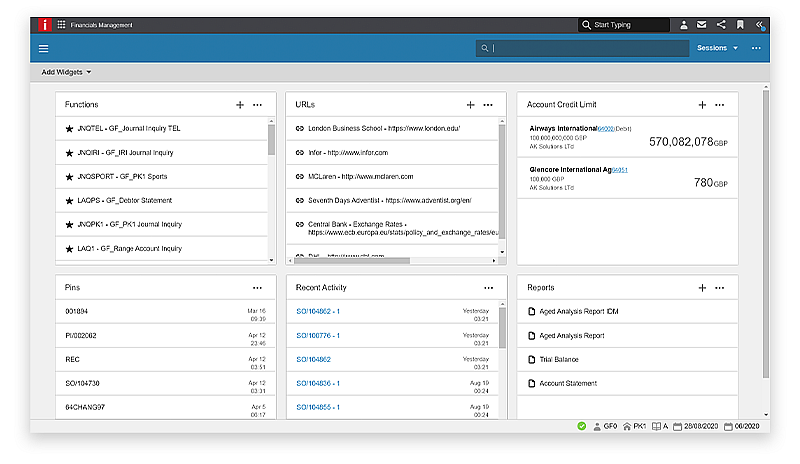This screenshot has width=800, height=464.
Task: Open Account Credit Limit more options menu
Action: [x=719, y=105]
